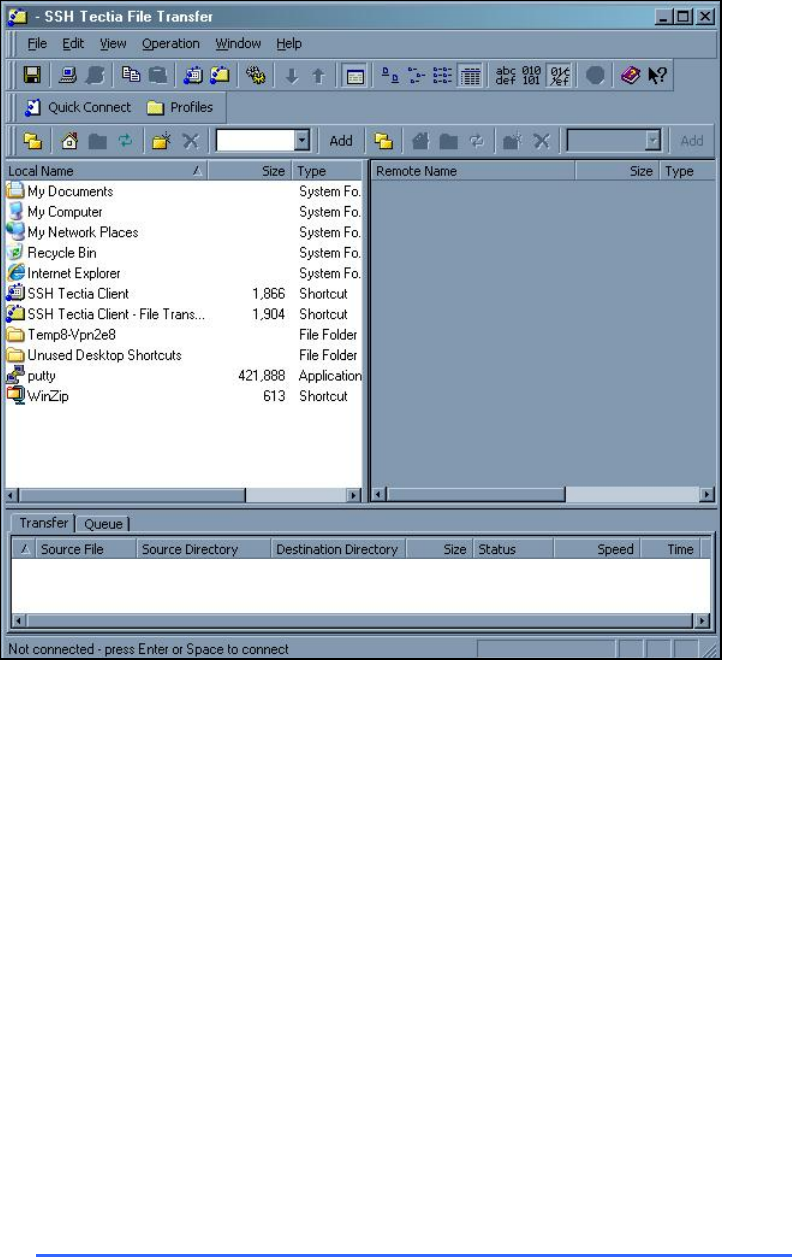Open the Help book icon

[x=632, y=75]
